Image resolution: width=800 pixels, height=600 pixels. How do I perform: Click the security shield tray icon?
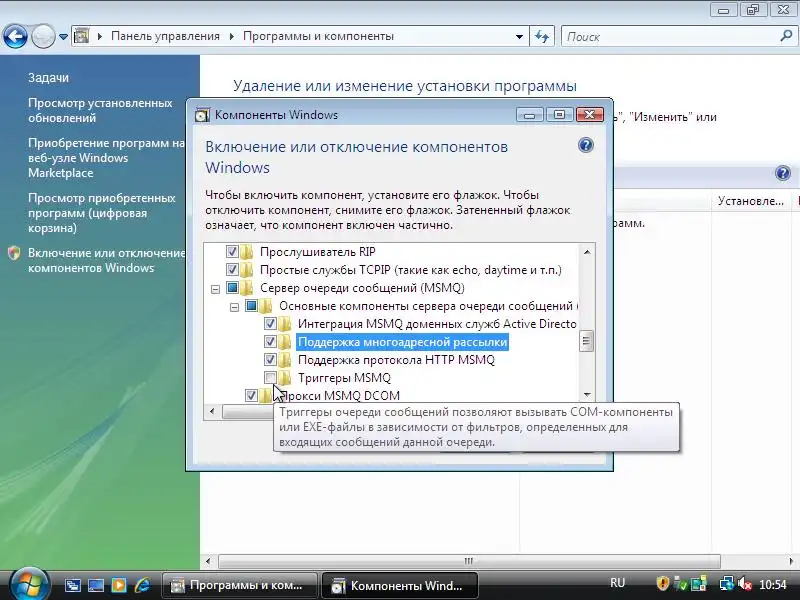click(x=662, y=583)
